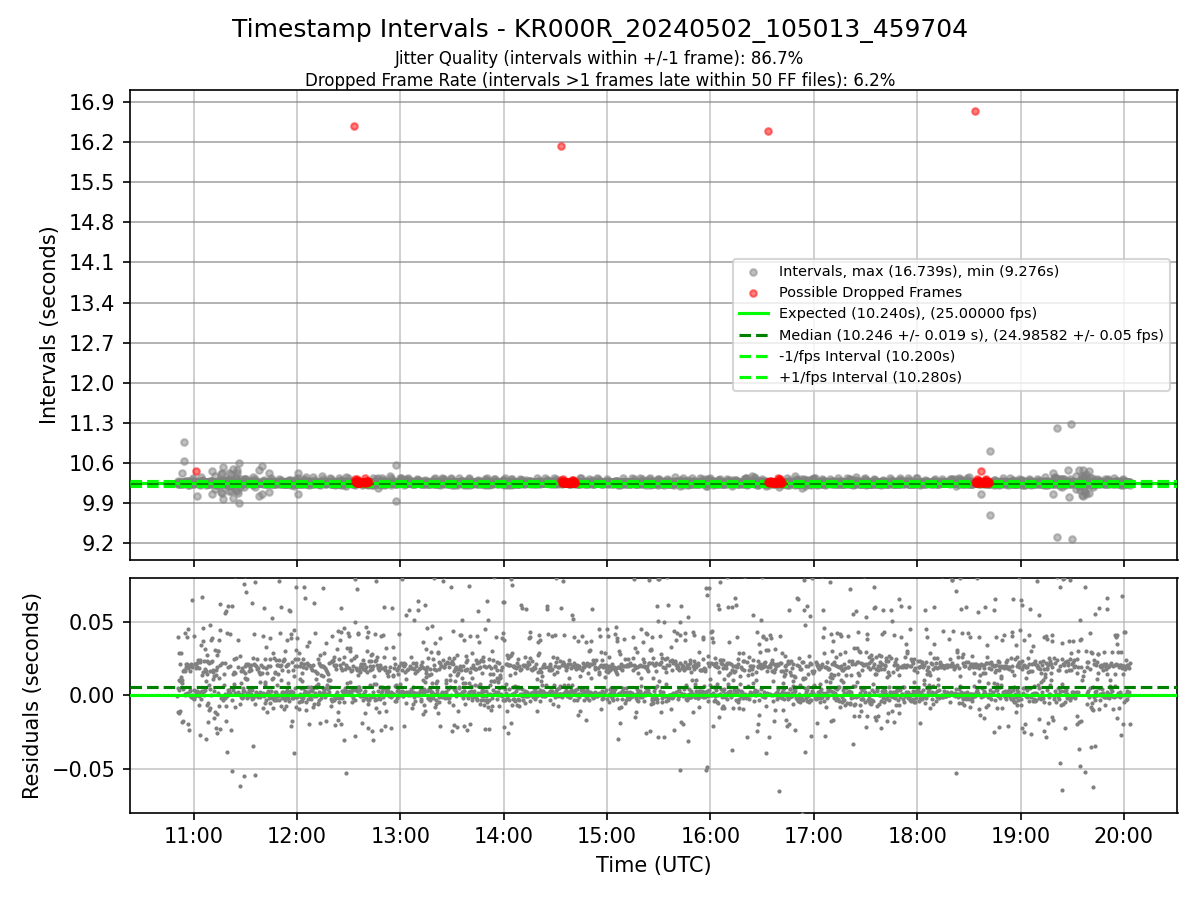The width and height of the screenshot is (1200, 900).
Task: Select the legend entry starting 'Median (10.246'
Action: pyautogui.click(x=970, y=335)
